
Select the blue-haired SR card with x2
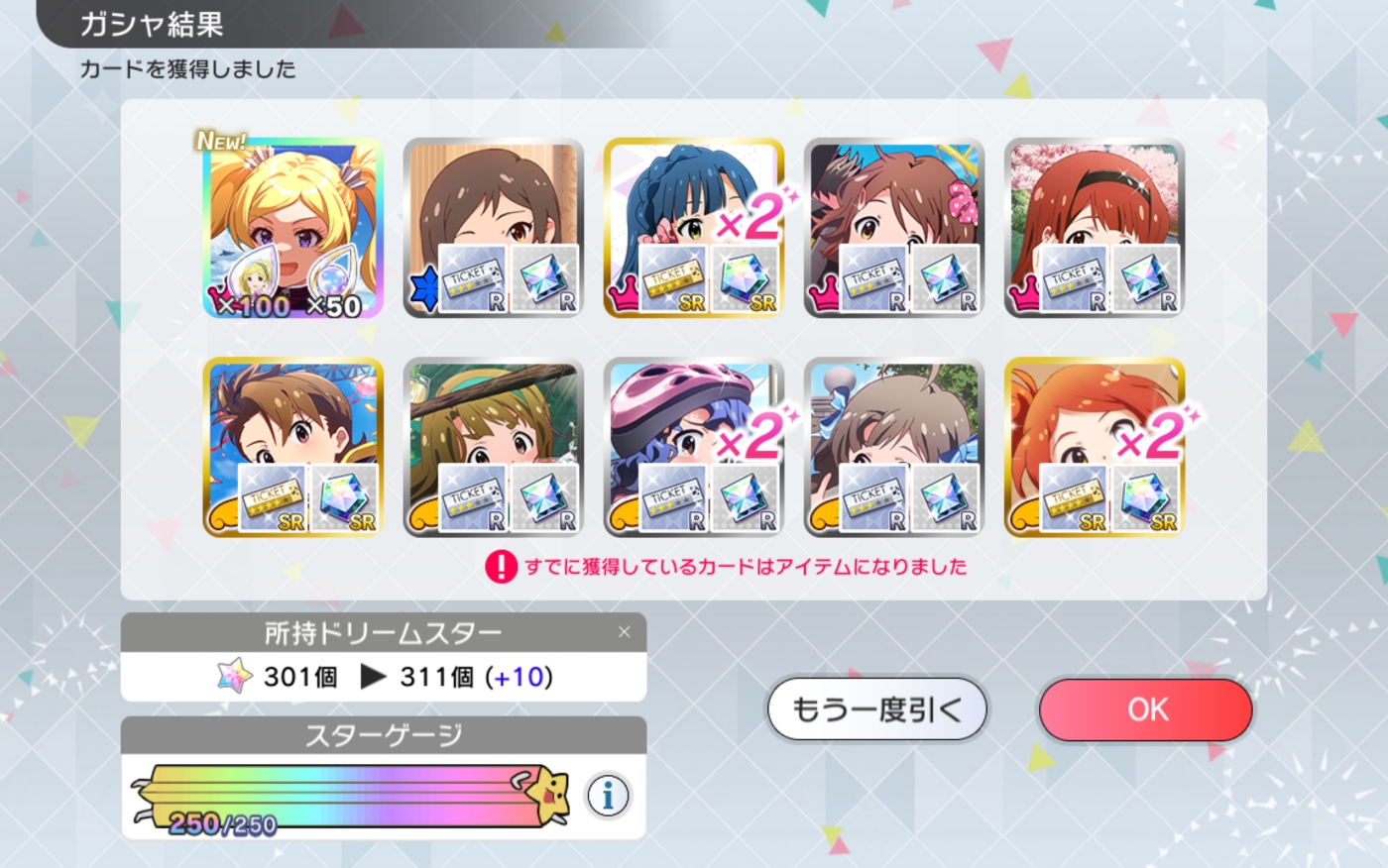[694, 228]
